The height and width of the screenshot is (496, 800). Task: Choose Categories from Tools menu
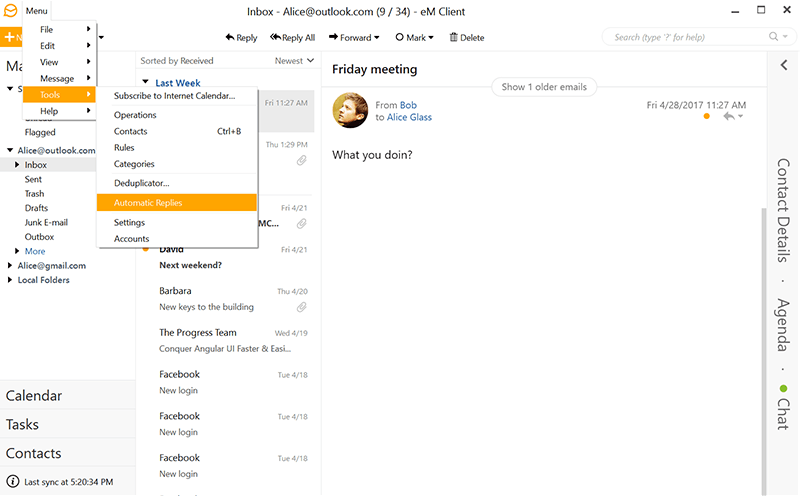coord(177,164)
